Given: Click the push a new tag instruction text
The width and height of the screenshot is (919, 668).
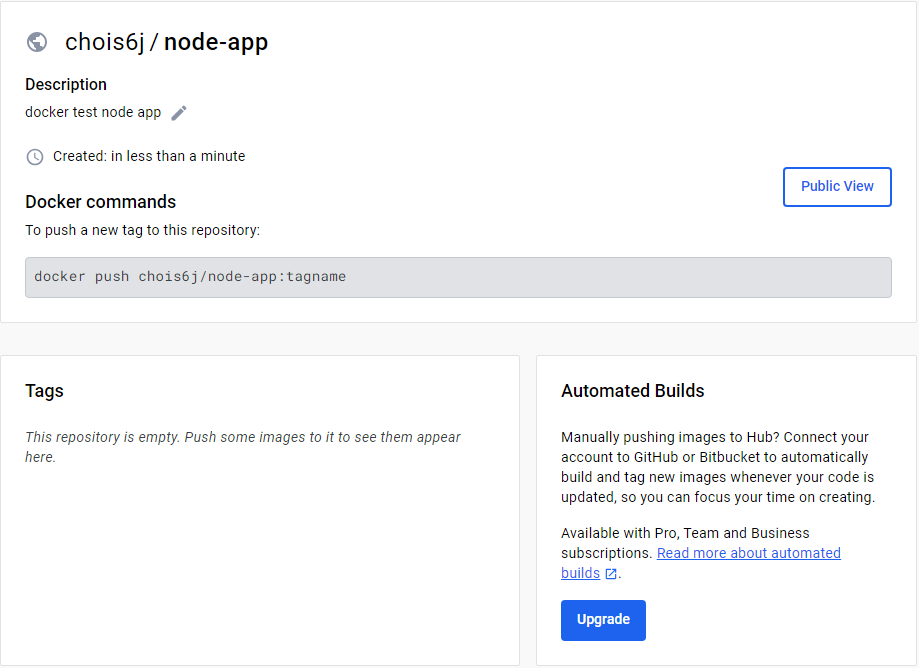Looking at the screenshot, I should 142,230.
